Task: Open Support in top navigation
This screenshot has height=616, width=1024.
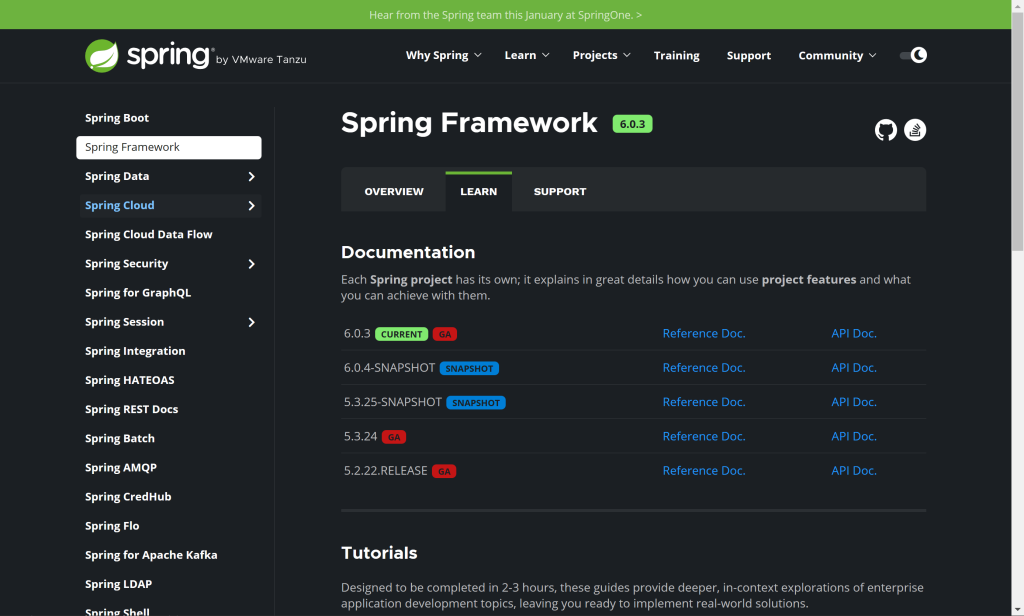Action: pos(748,56)
